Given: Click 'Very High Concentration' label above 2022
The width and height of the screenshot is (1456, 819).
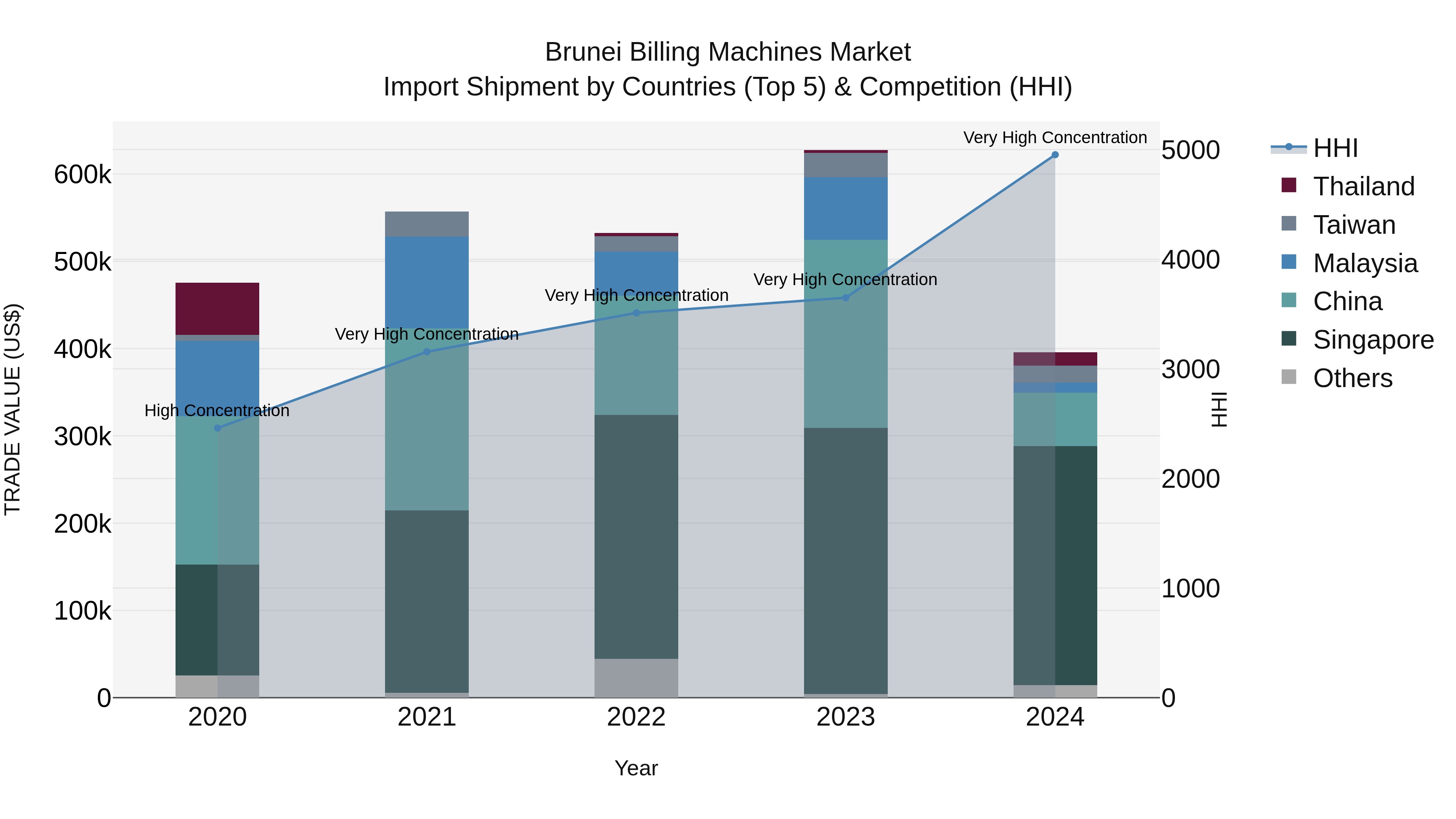Looking at the screenshot, I should [x=637, y=296].
